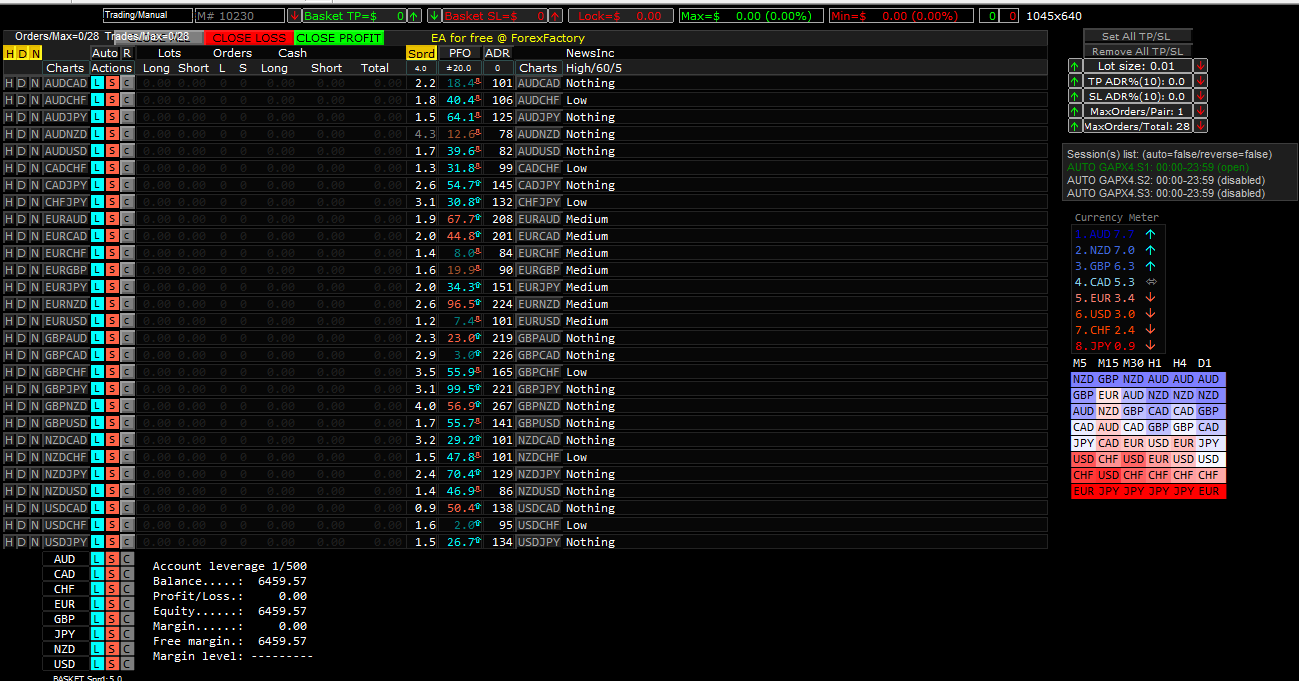The height and width of the screenshot is (681, 1299).
Task: Decrease lot size with red down arrow
Action: (1201, 66)
